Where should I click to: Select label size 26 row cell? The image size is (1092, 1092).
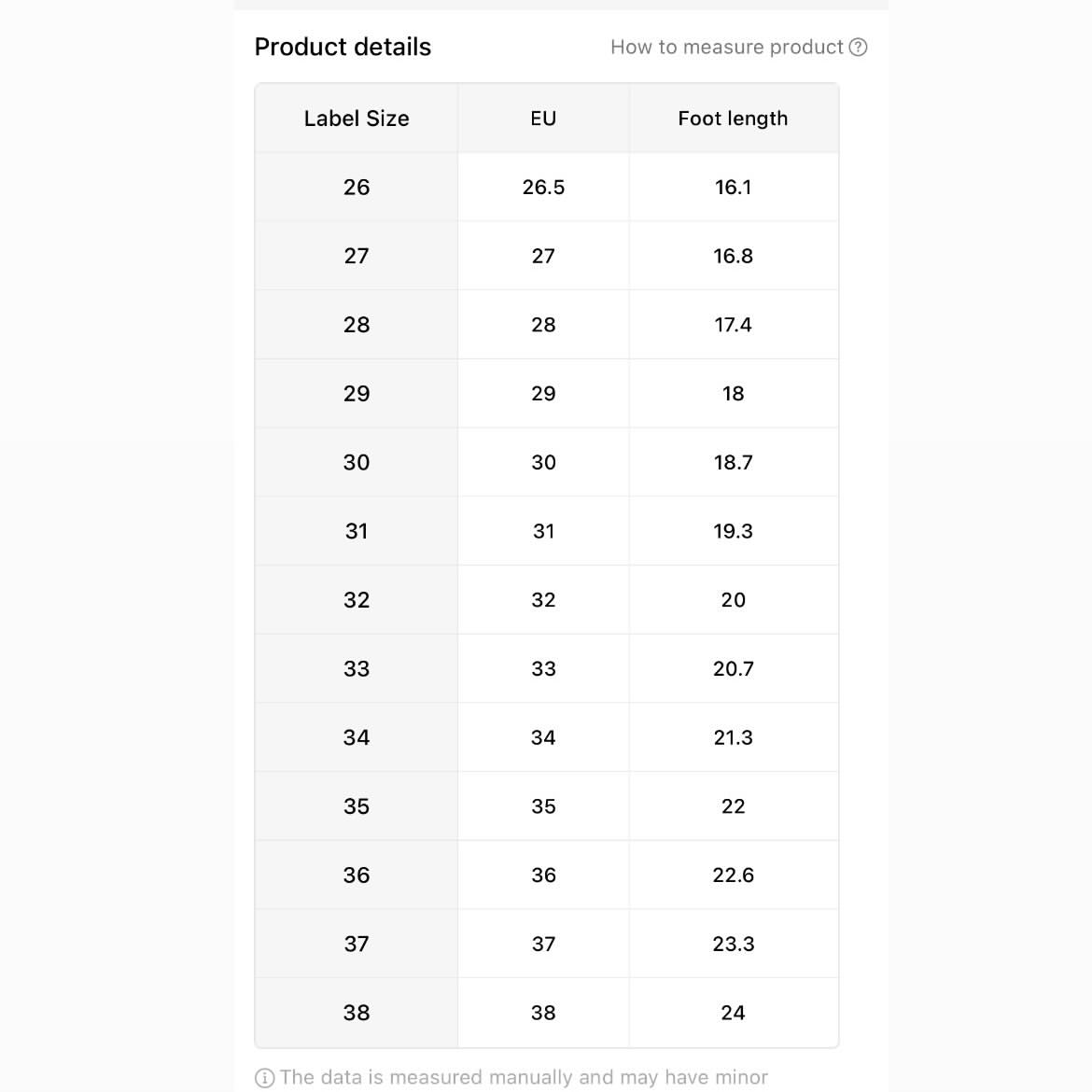coord(357,188)
